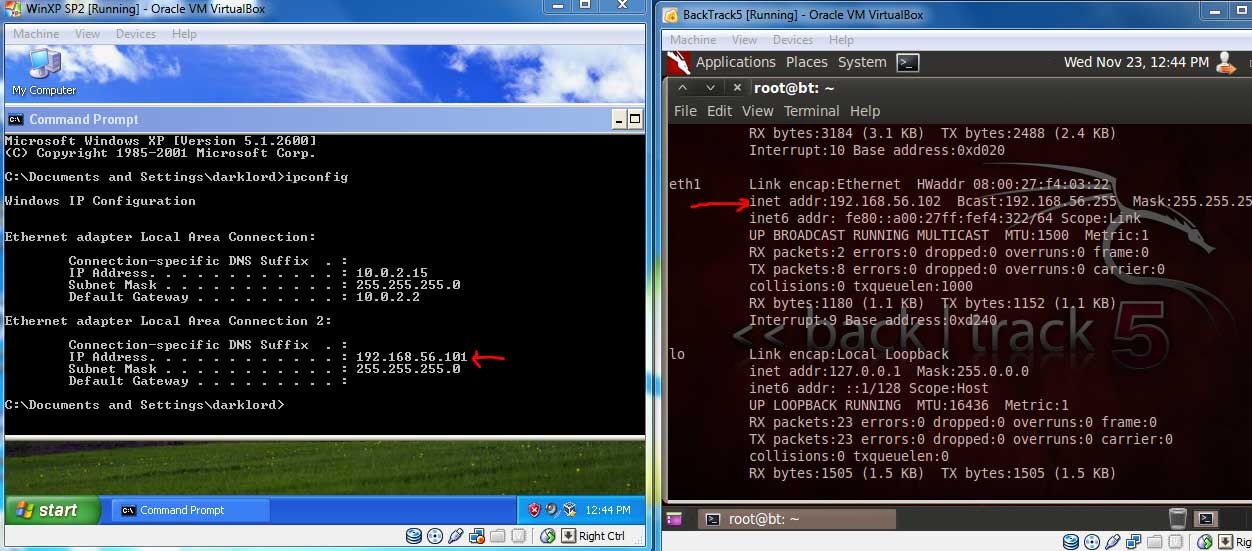Click the user switcher icon beside clock
Screen dimensions: 1252x551
point(1226,62)
